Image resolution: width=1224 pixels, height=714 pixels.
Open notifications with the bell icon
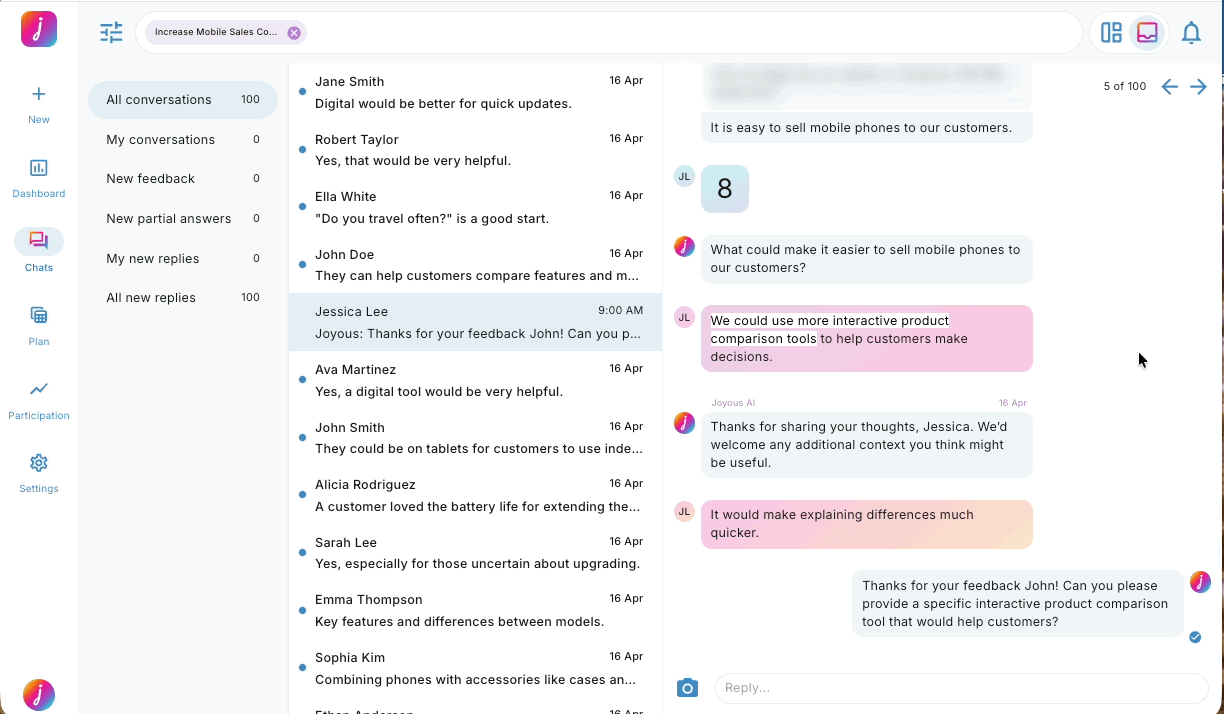[1191, 32]
